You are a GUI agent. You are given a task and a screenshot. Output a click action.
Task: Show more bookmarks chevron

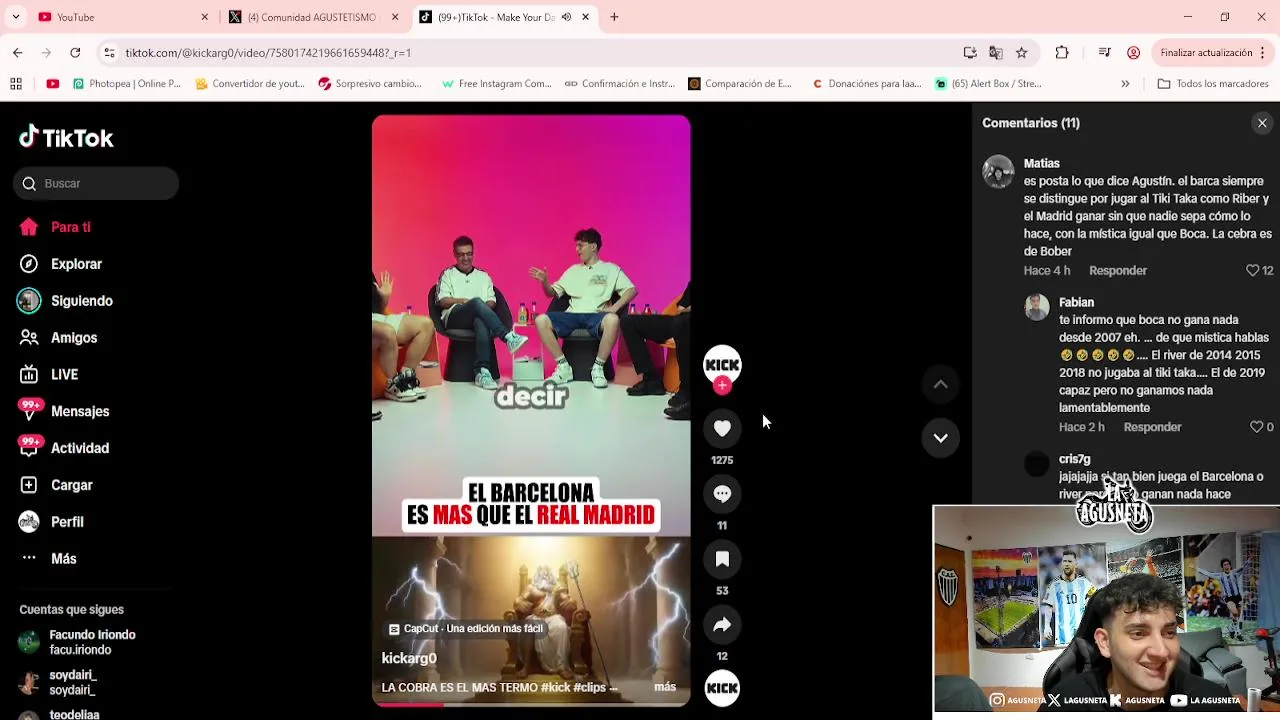tap(1125, 84)
